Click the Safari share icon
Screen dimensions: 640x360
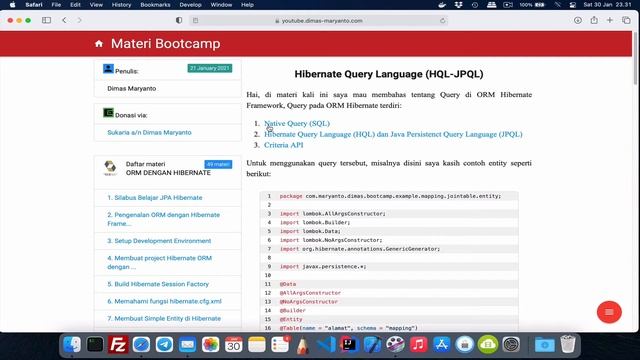pos(594,20)
